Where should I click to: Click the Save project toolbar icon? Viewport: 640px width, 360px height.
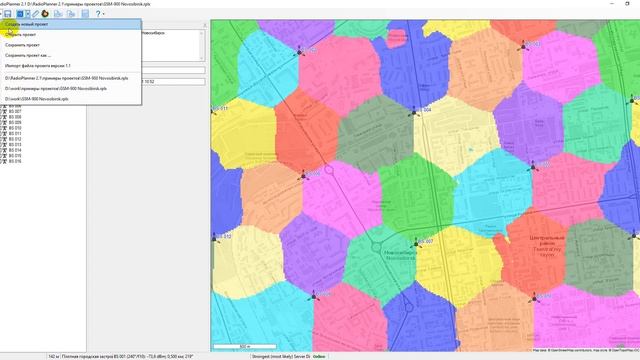click(x=8, y=14)
